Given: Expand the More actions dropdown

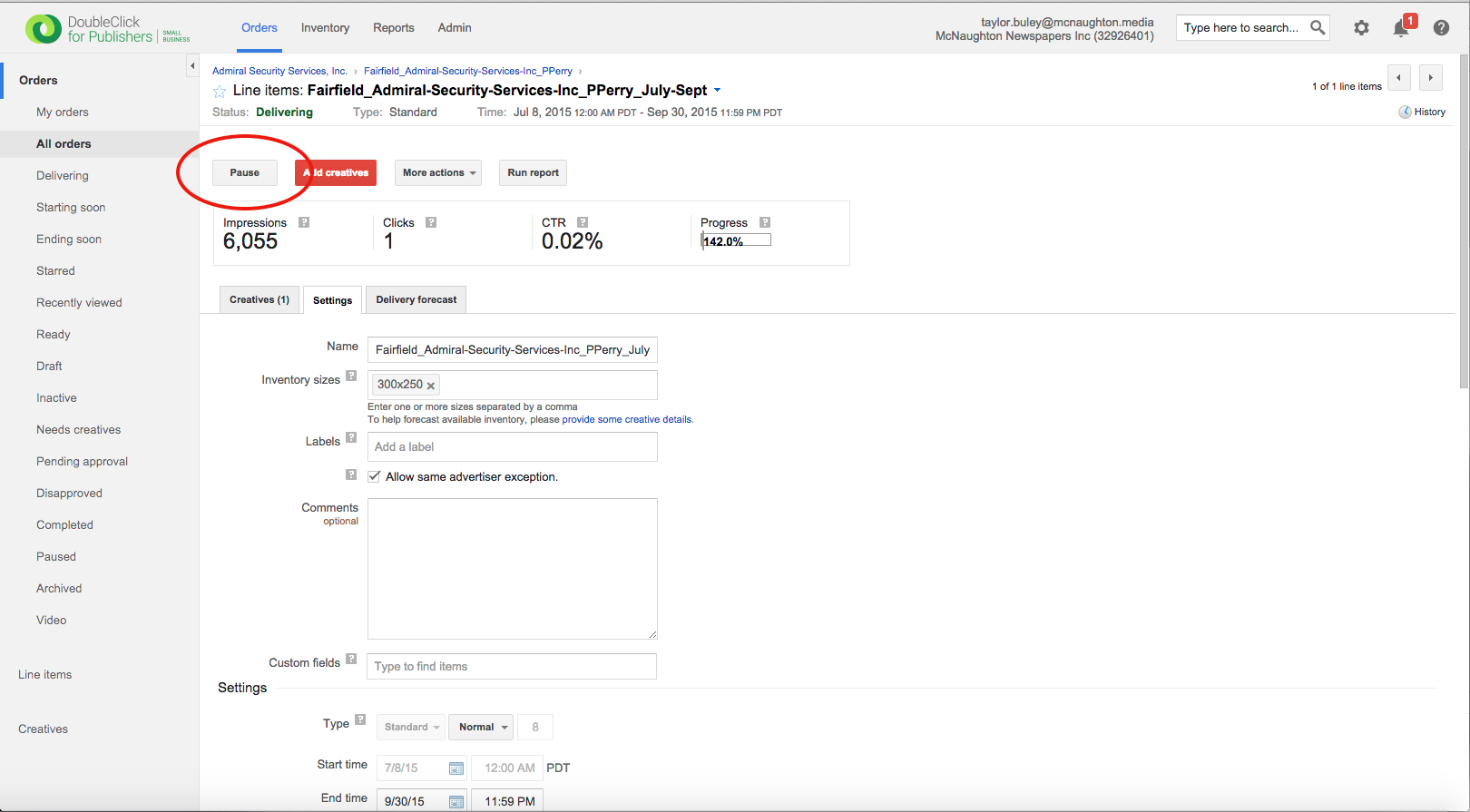Looking at the screenshot, I should [x=438, y=172].
